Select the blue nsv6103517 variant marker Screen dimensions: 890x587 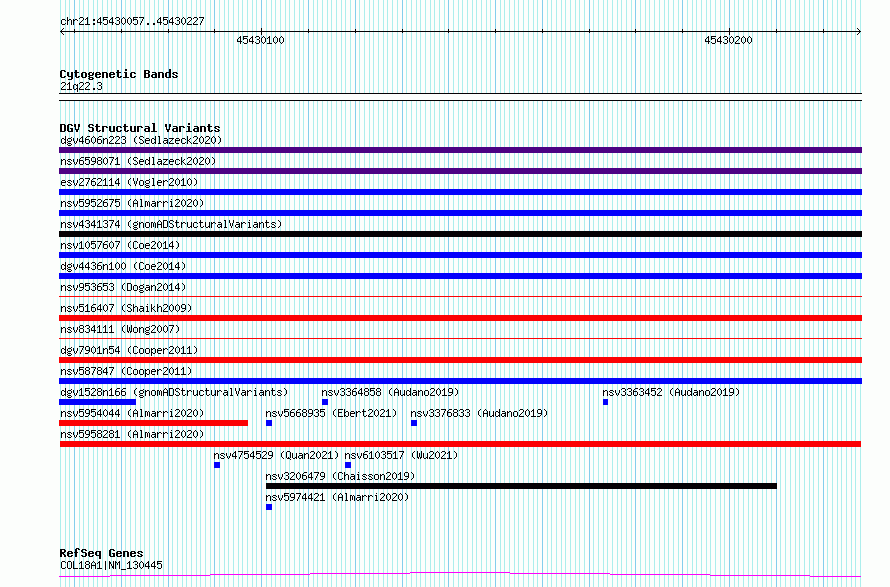click(x=348, y=465)
